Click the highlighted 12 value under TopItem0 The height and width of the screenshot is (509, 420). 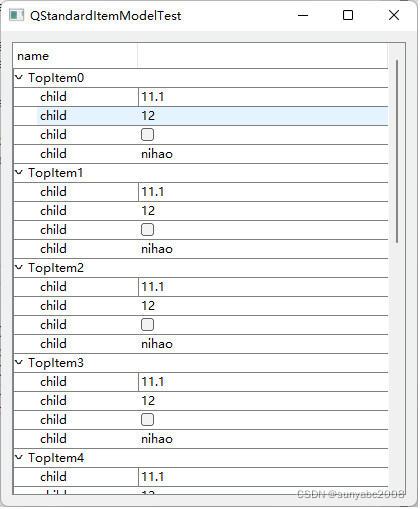(x=148, y=116)
